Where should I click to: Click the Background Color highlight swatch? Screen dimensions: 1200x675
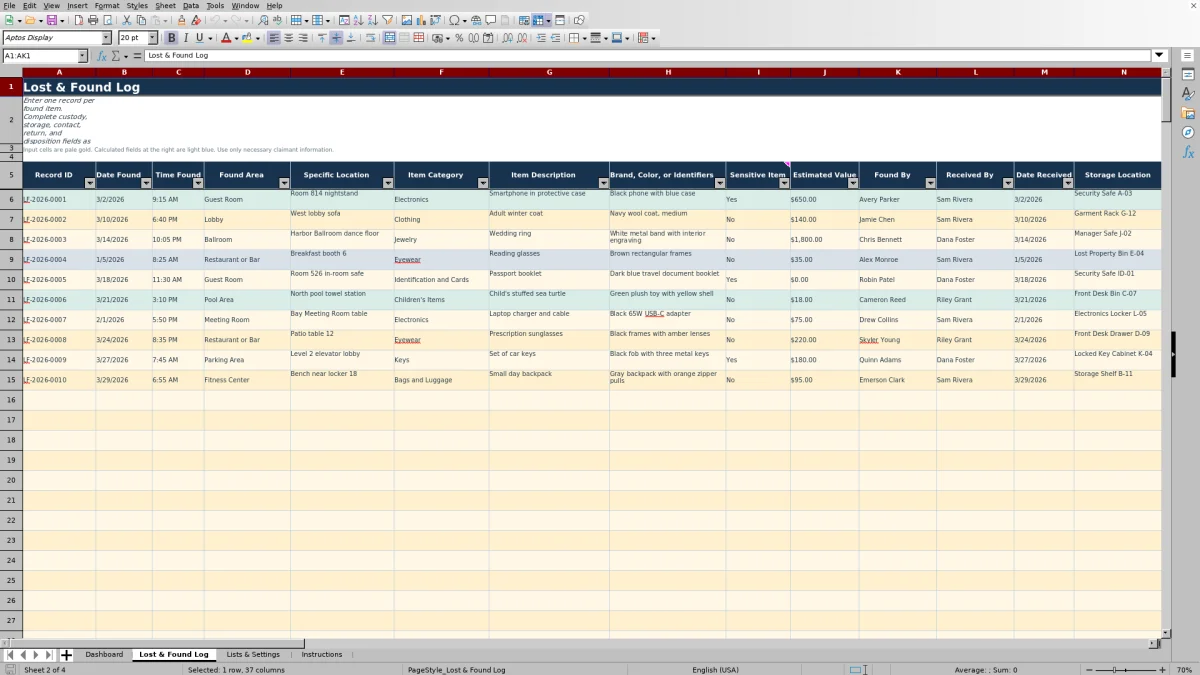point(249,38)
